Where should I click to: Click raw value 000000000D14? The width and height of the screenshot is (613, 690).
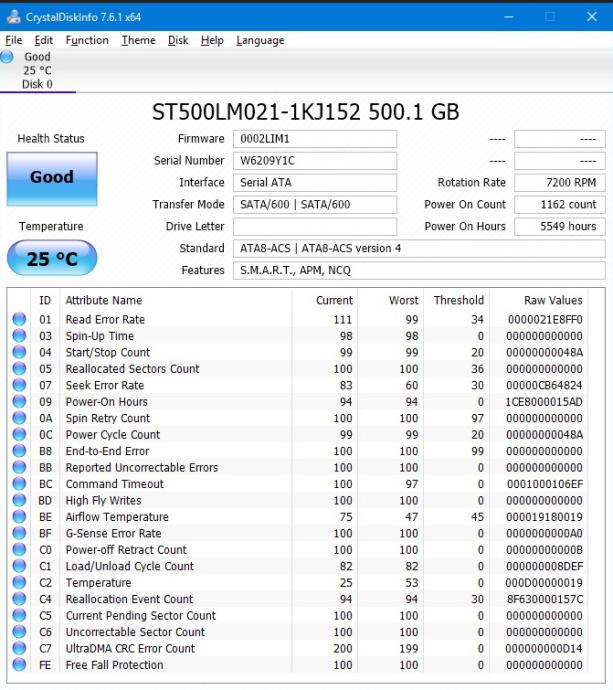point(544,648)
